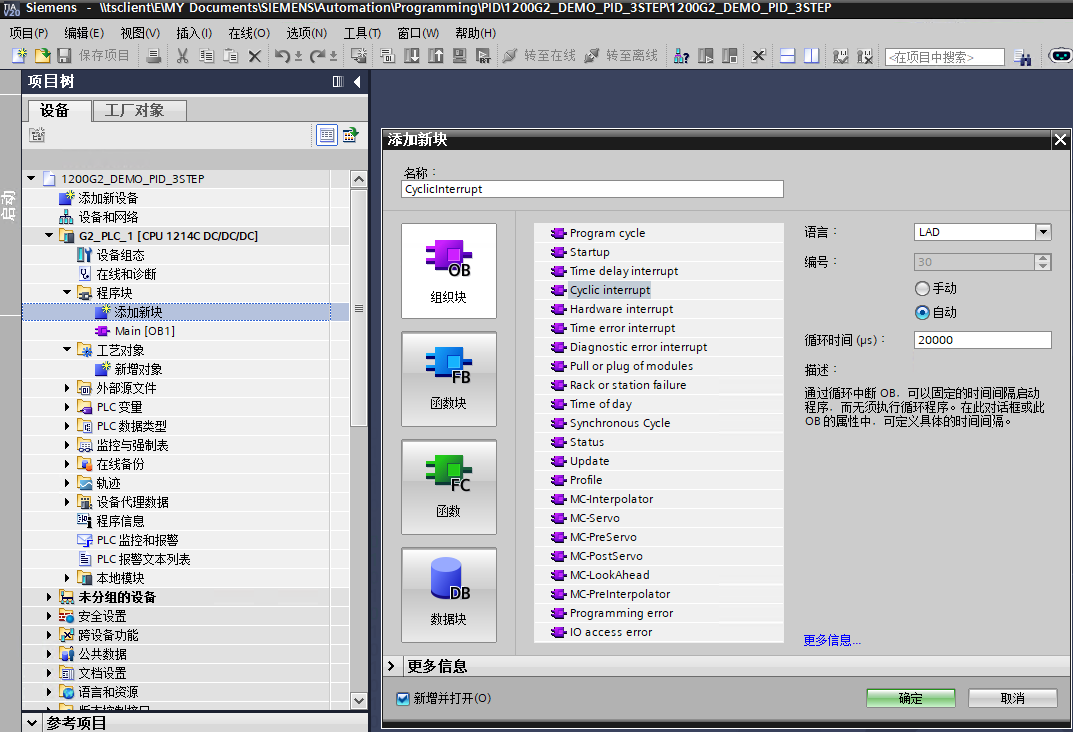
Task: Switch to the 工厂对象 tab
Action: click(134, 110)
